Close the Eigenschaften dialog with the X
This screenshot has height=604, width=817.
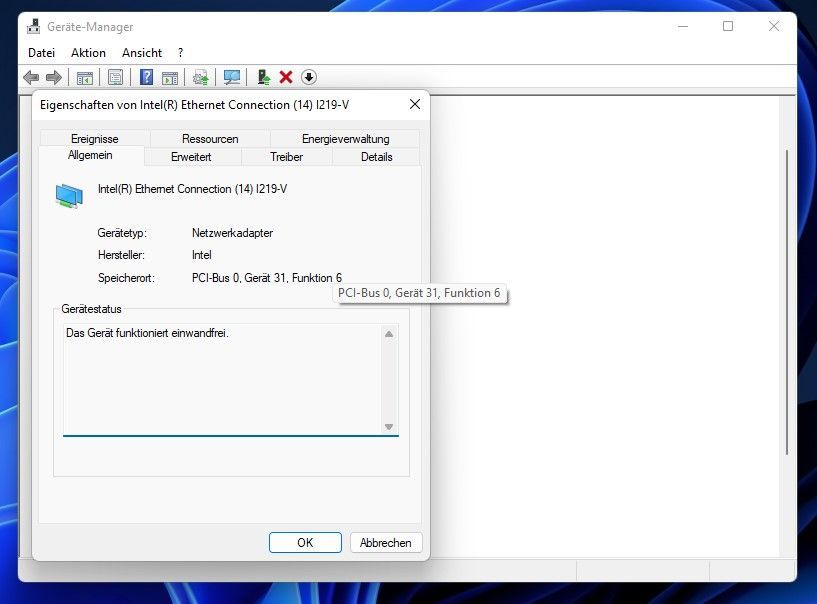click(415, 104)
